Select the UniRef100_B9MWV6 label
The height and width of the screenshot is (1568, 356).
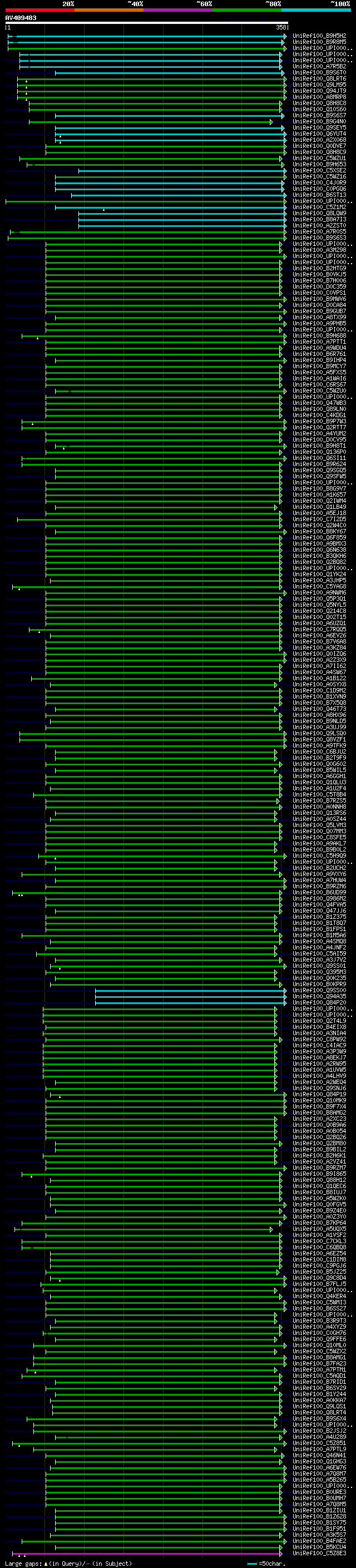[319, 299]
